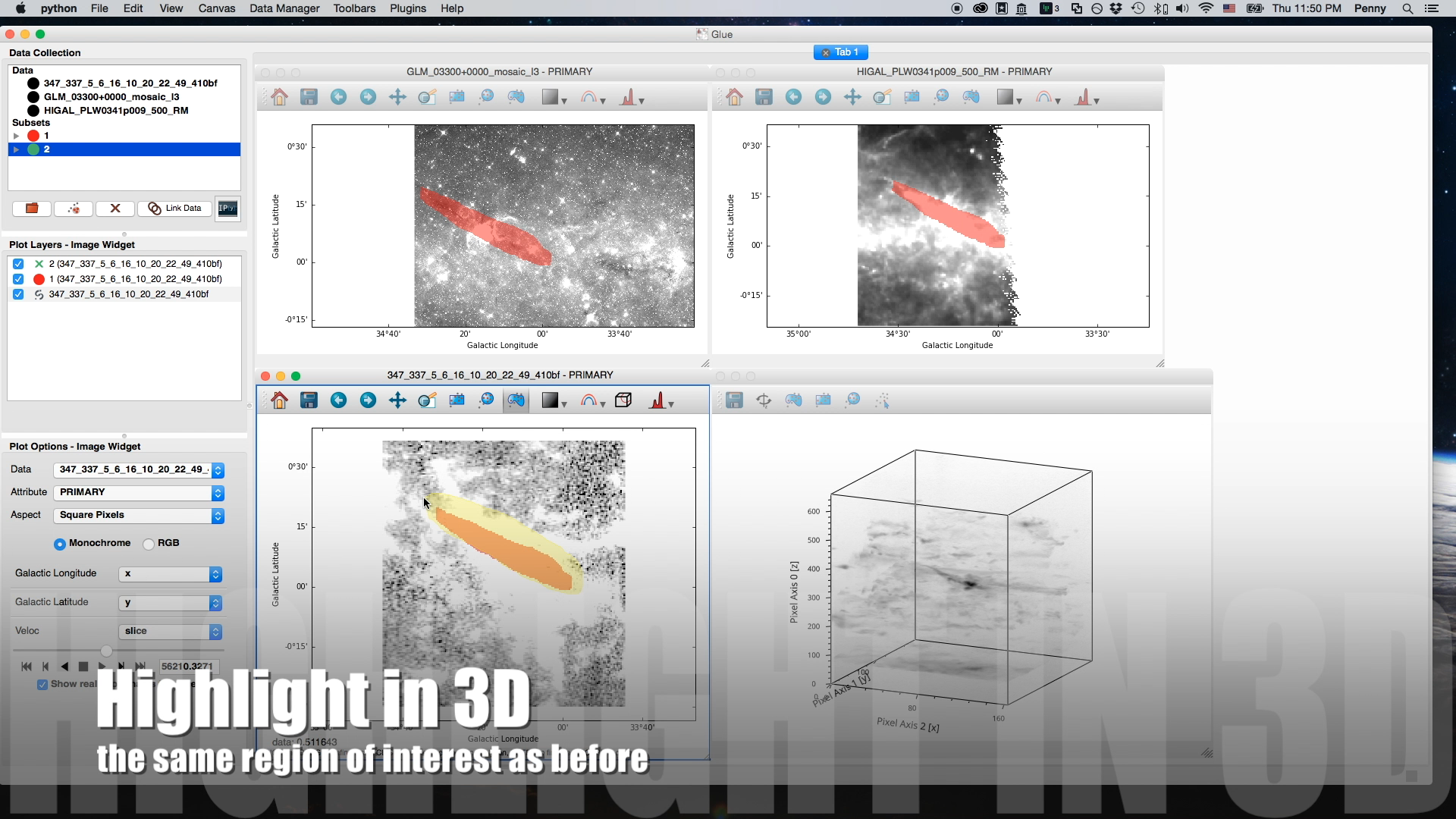Select the RGB radio button
The image size is (1456, 819).
(x=149, y=544)
